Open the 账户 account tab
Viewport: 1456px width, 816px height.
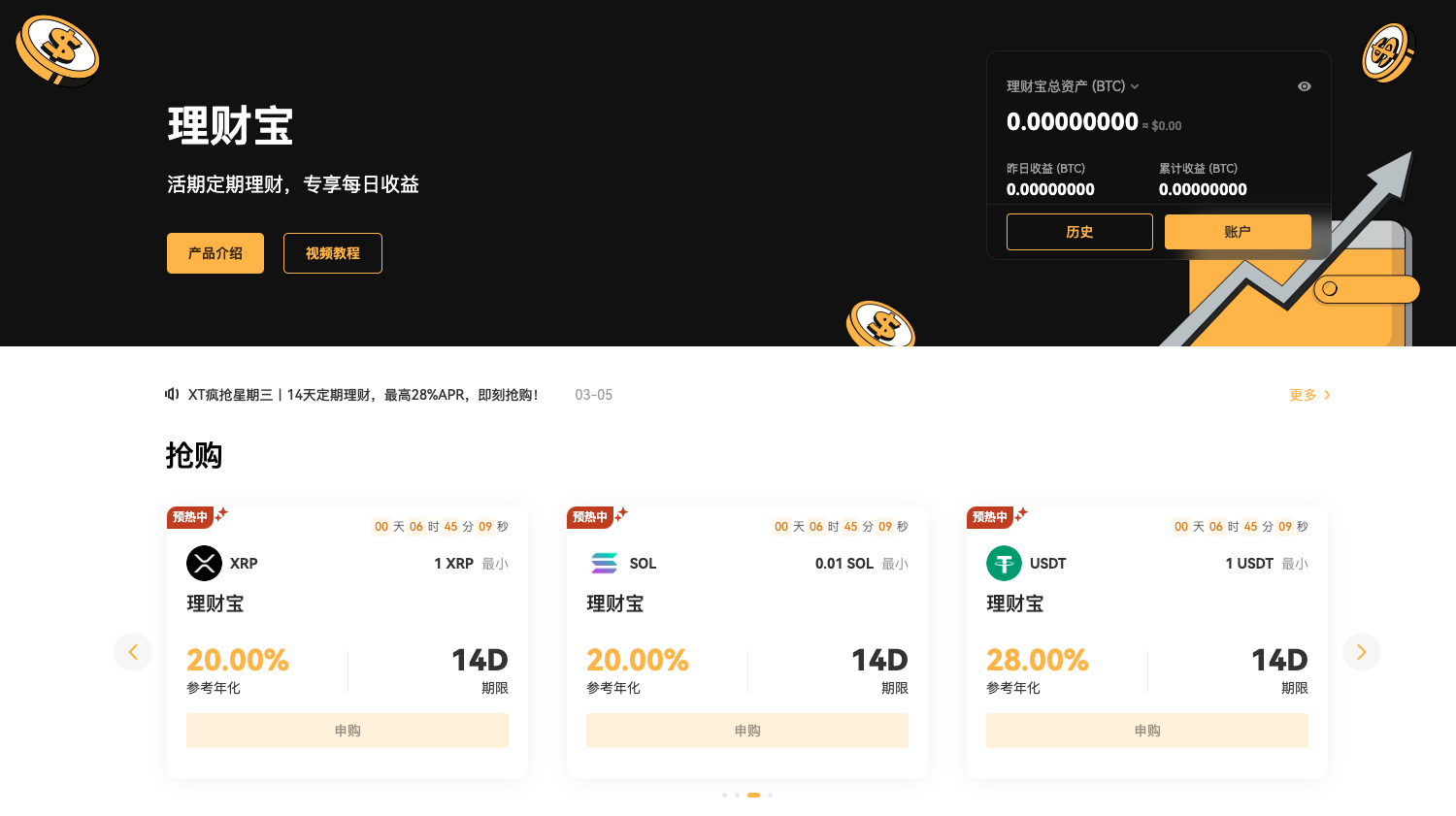point(1238,232)
